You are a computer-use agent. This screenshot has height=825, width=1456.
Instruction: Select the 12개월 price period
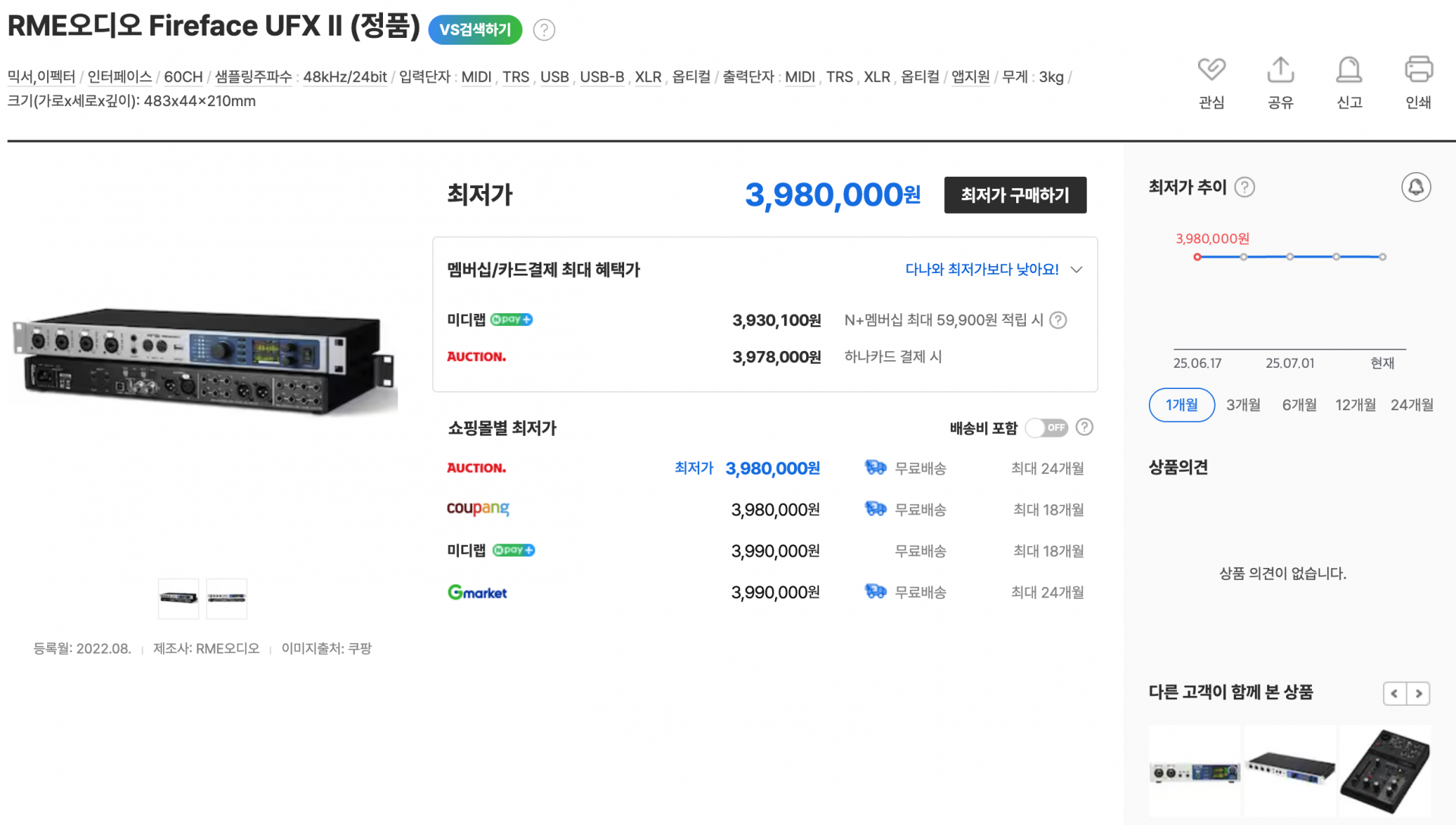click(1355, 405)
